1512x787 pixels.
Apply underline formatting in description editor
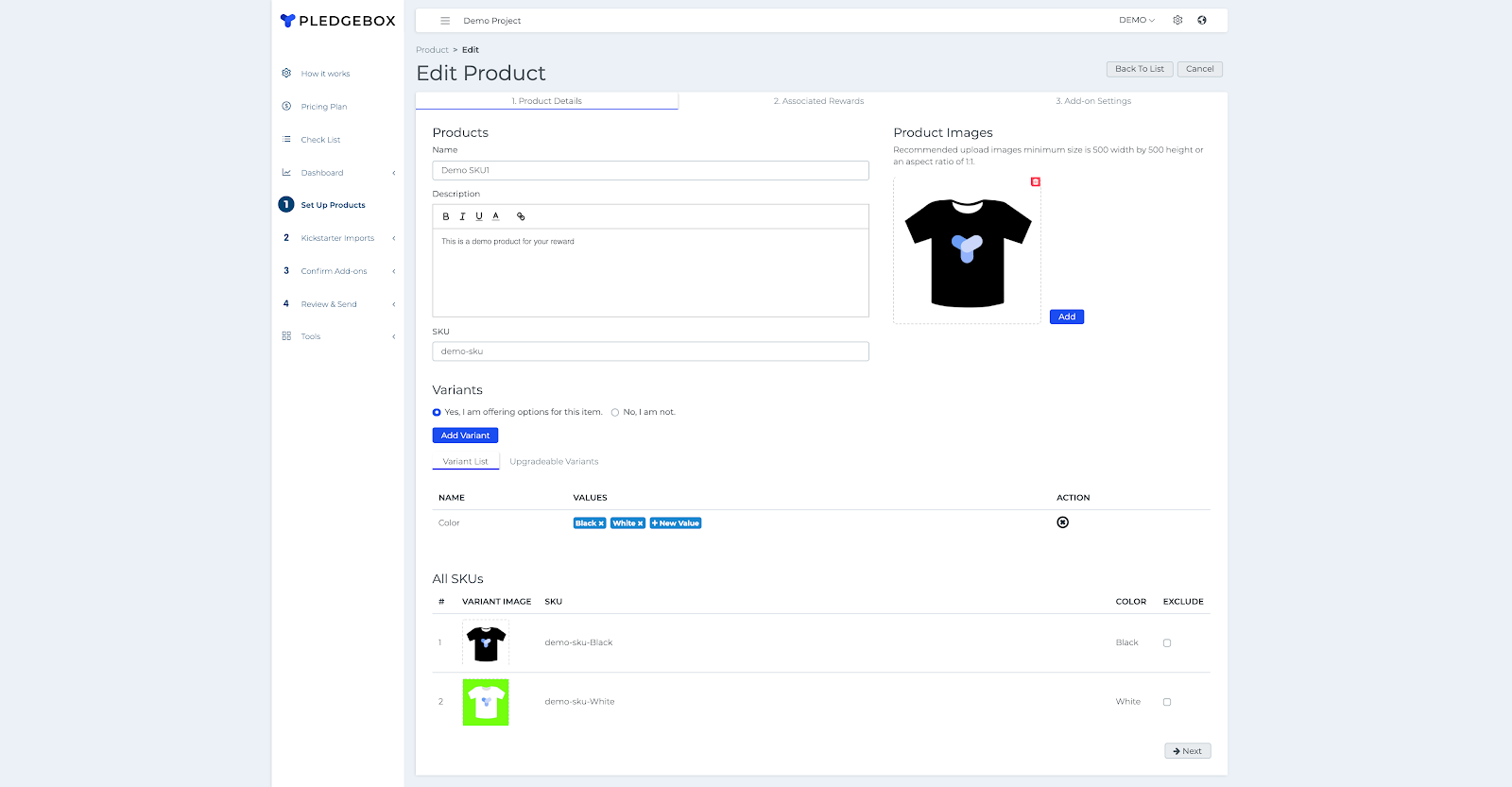click(479, 216)
